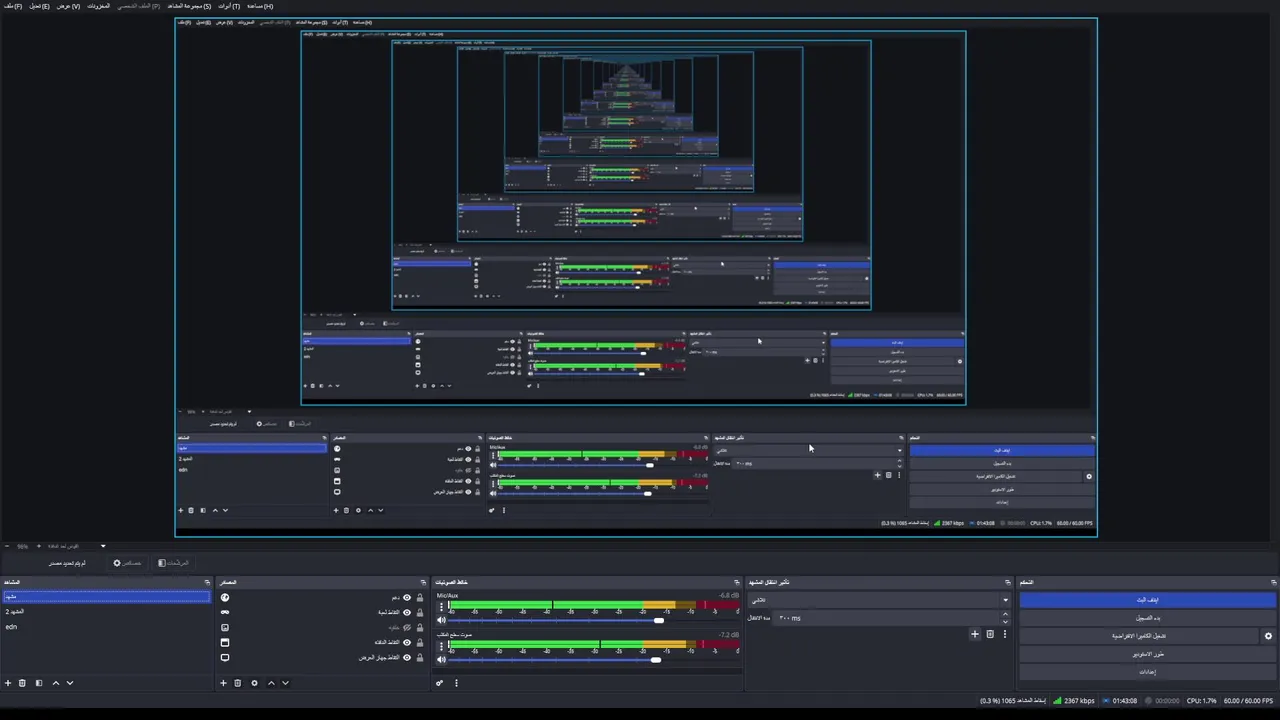The width and height of the screenshot is (1280, 720).
Task: Zoom out the preview with the minus icon
Action: click(8, 546)
